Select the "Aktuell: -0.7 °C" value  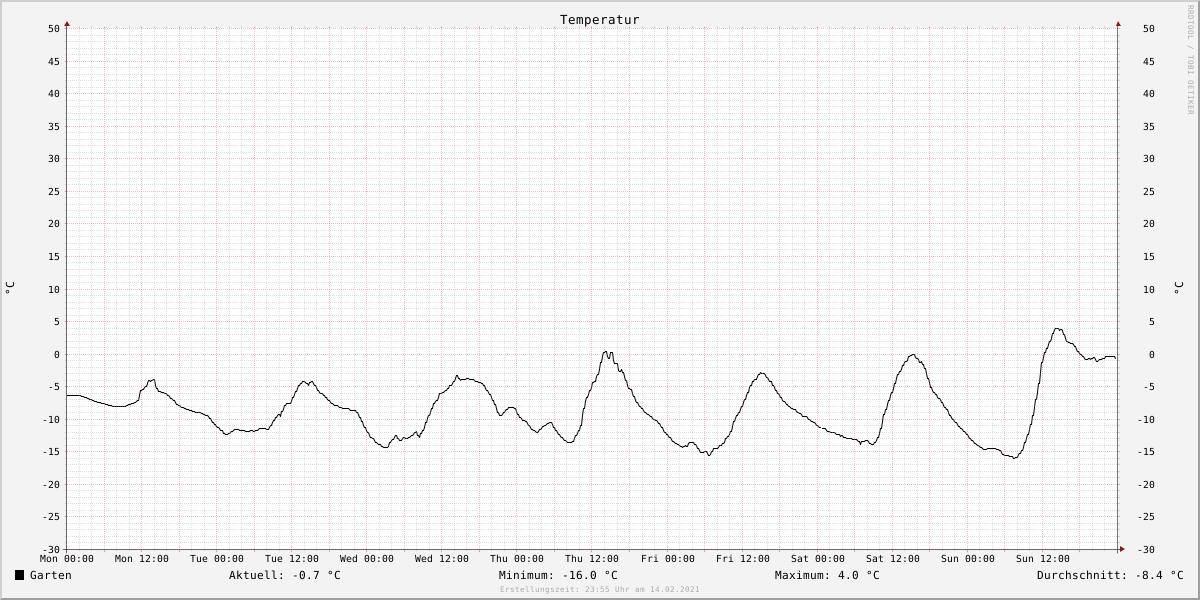(284, 575)
